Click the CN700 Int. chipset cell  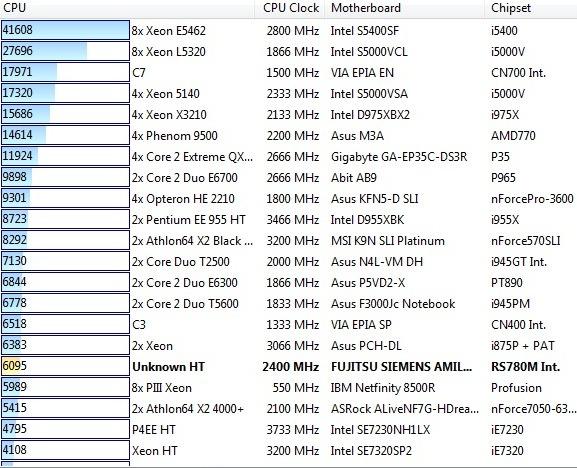pos(518,72)
